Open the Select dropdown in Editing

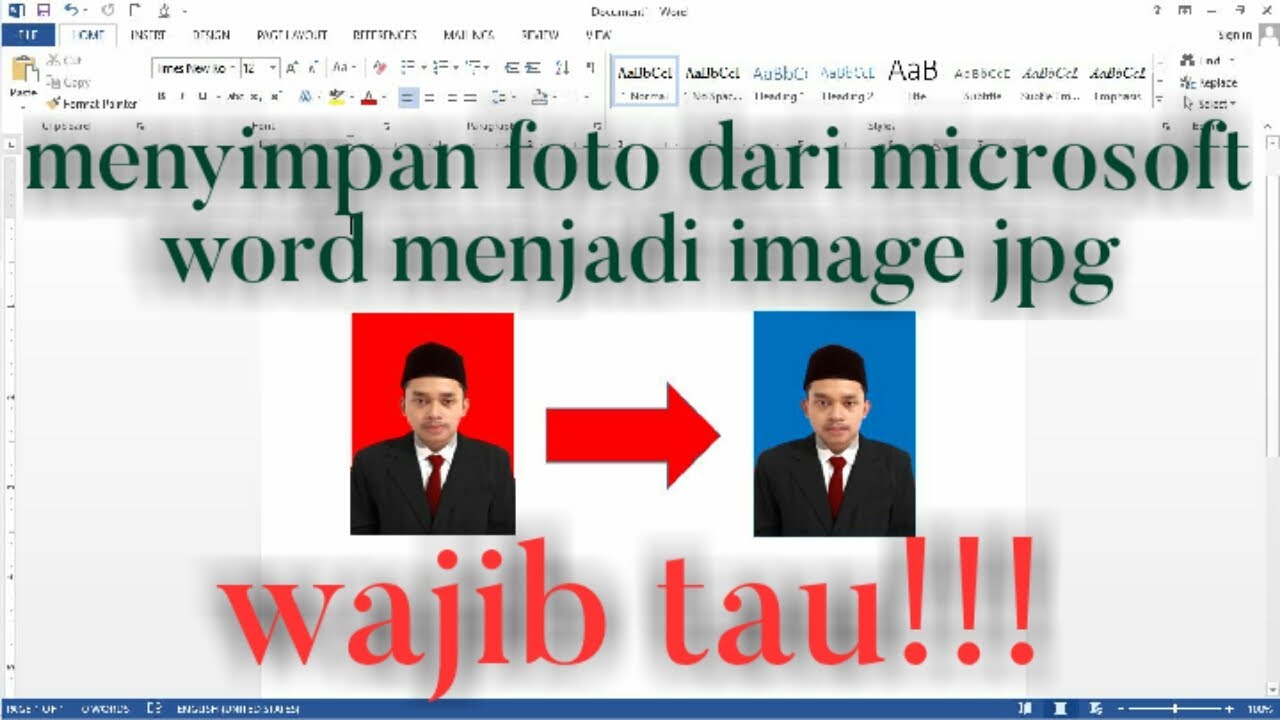click(1208, 103)
